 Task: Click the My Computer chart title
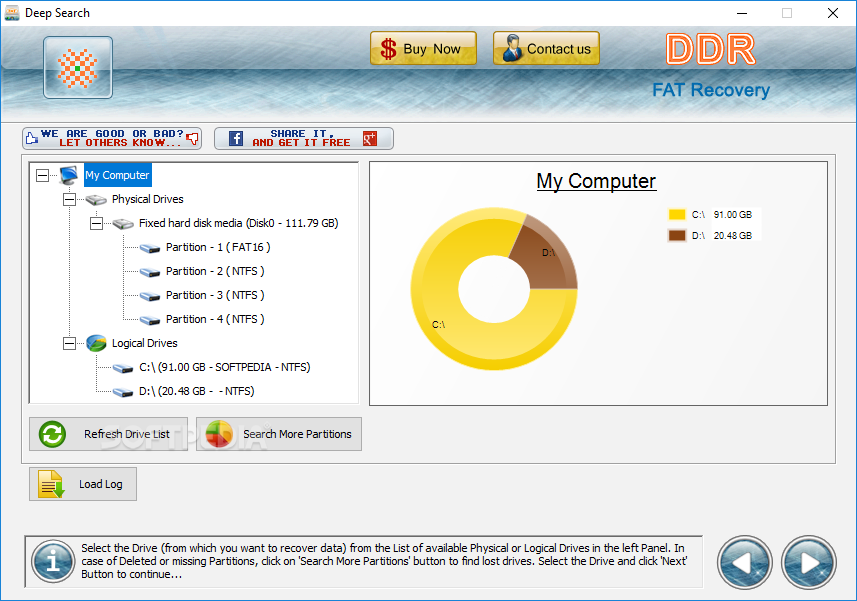596,181
